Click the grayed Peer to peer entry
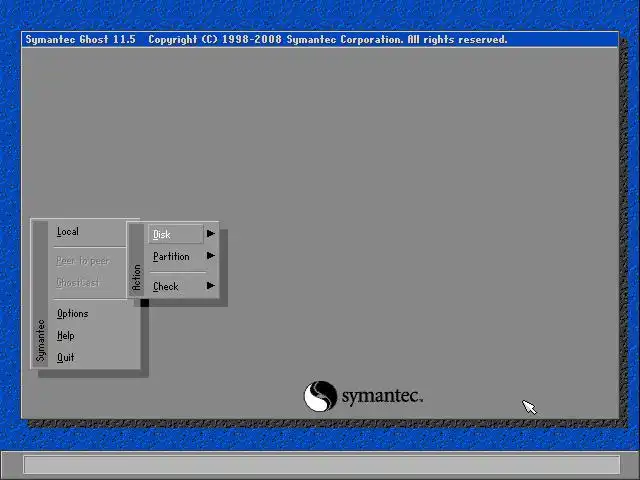This screenshot has height=480, width=640. 83,261
